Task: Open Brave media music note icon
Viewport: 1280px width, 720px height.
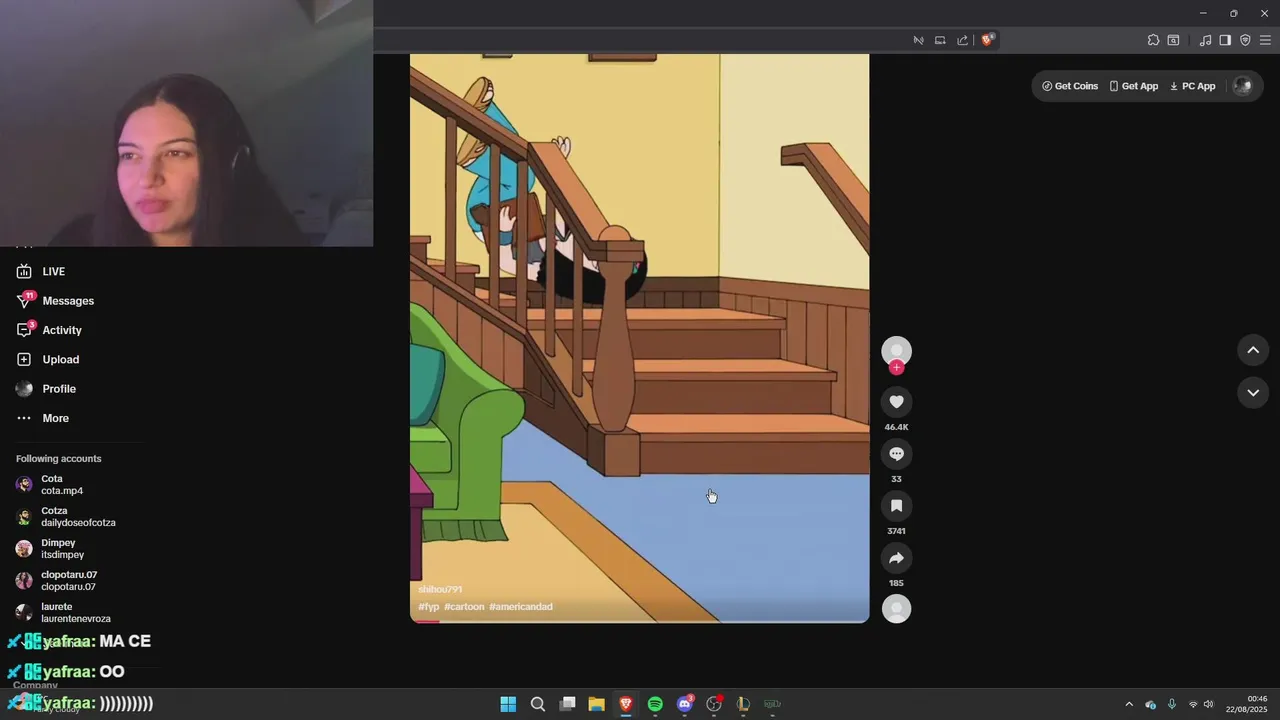Action: point(1205,40)
